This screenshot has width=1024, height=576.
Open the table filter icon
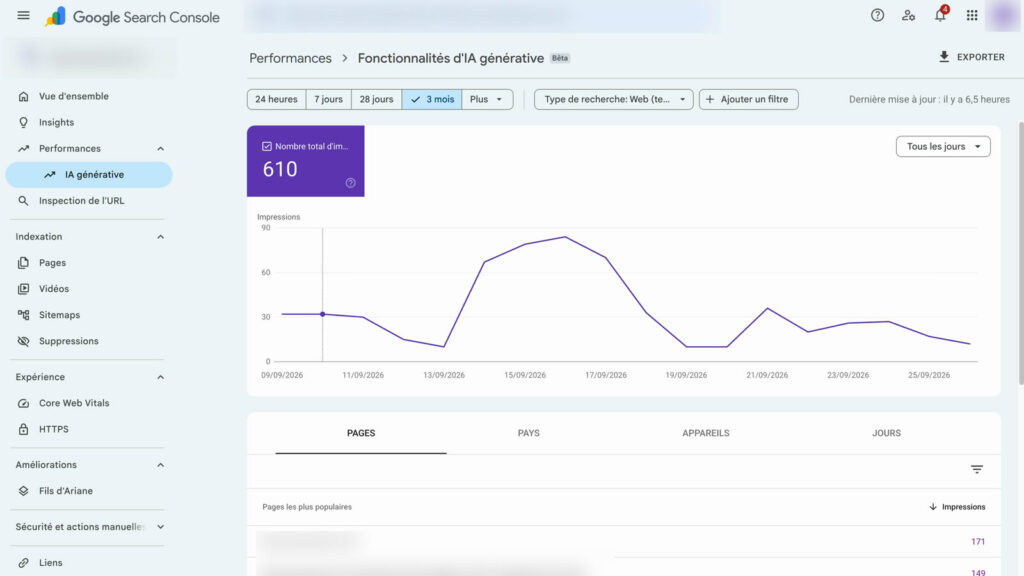tap(976, 470)
